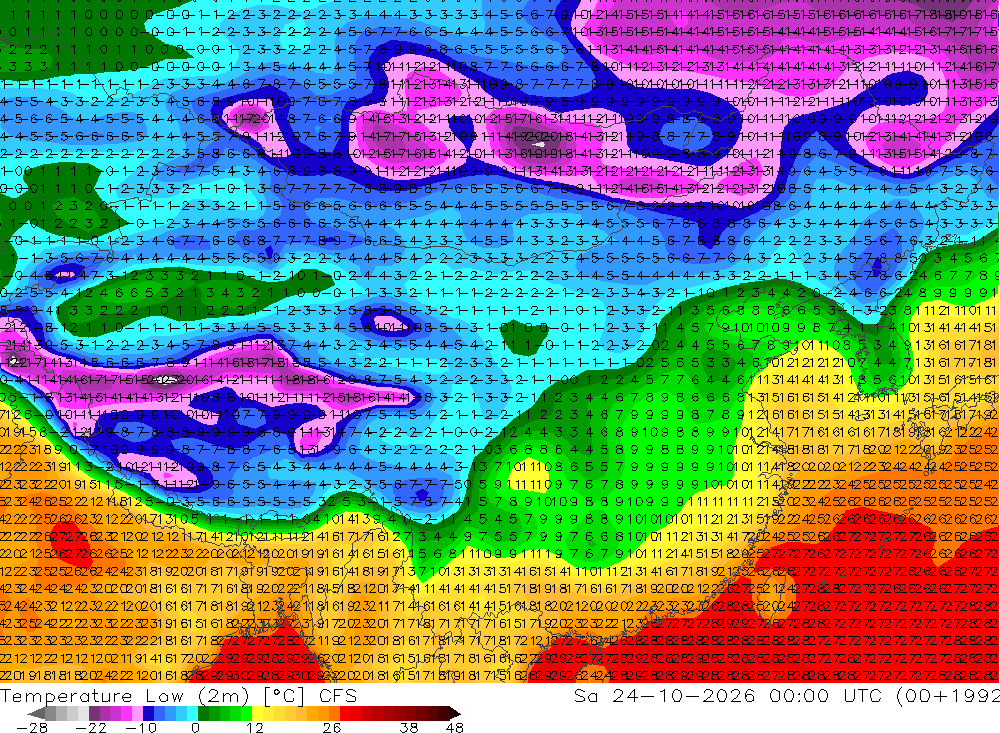The height and width of the screenshot is (733, 1000).
Task: Click the 48 legend label
Action: pyautogui.click(x=455, y=728)
